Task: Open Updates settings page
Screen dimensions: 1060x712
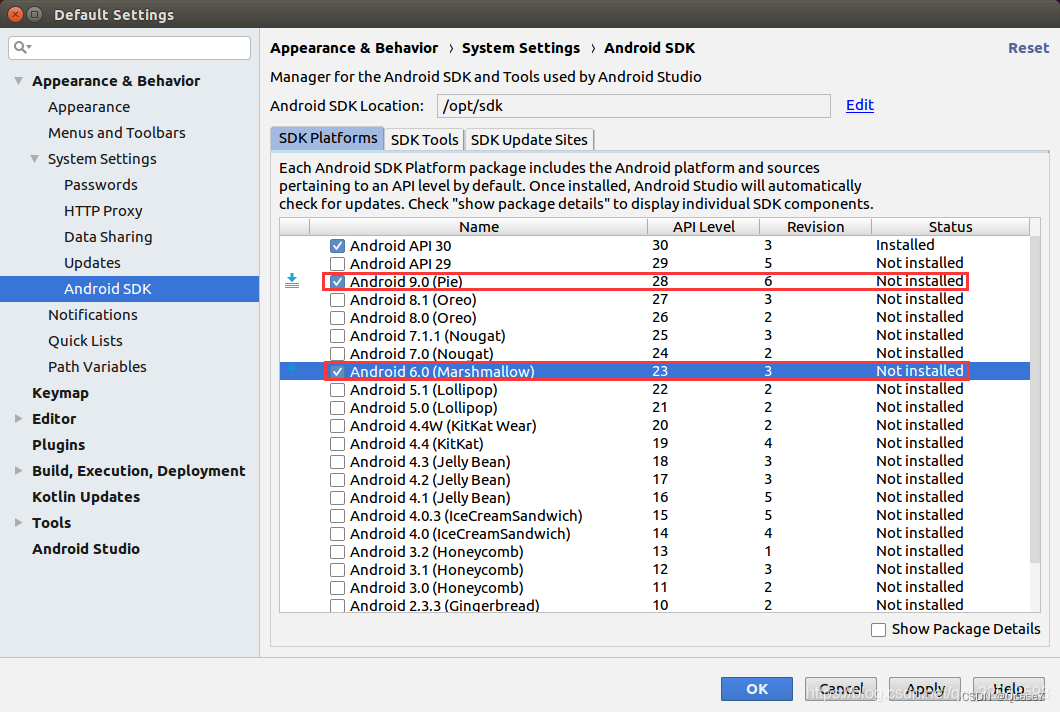Action: [92, 263]
